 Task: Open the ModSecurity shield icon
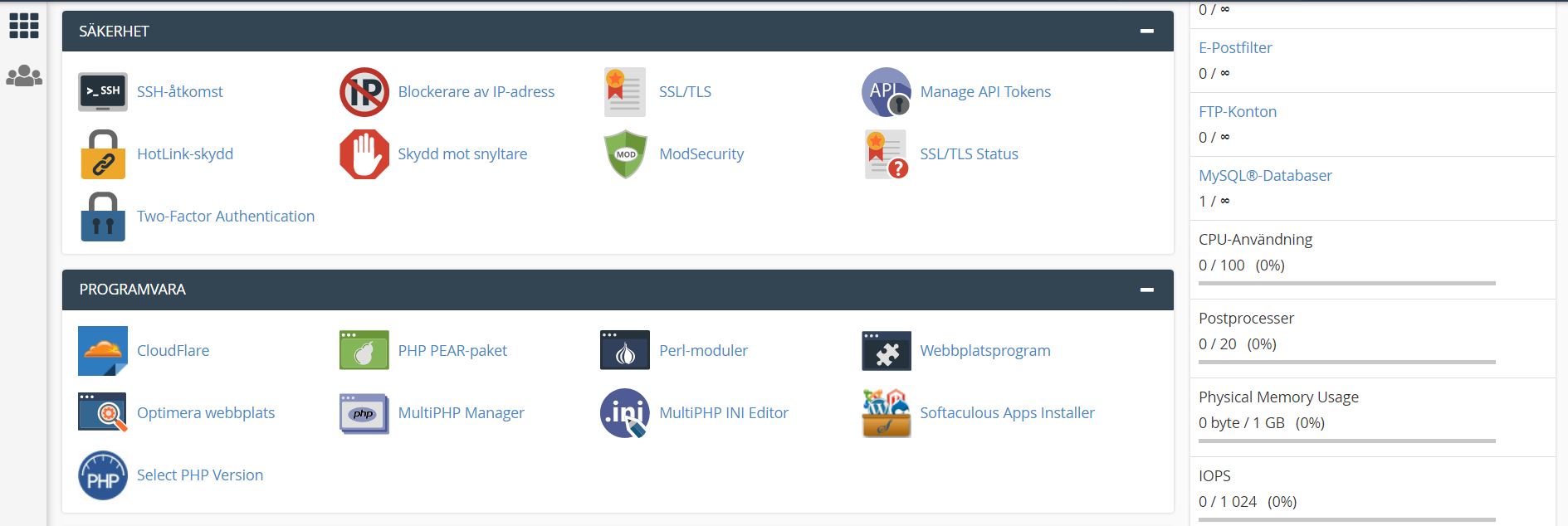point(625,154)
